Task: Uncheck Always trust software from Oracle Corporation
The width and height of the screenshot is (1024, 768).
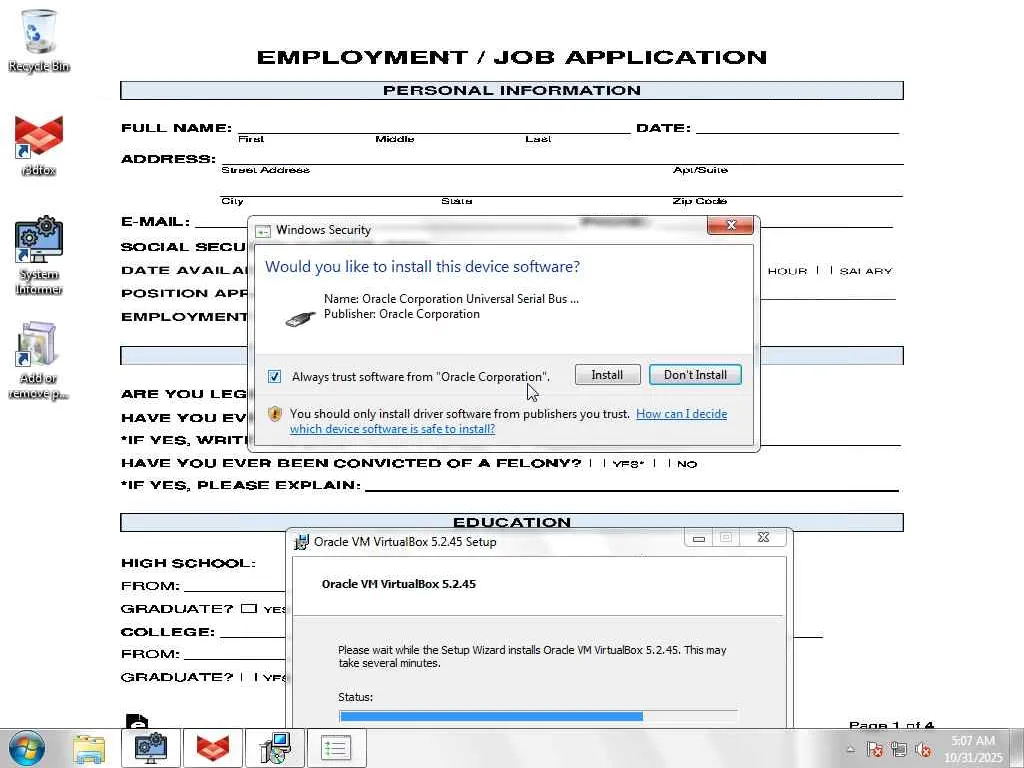Action: (274, 377)
